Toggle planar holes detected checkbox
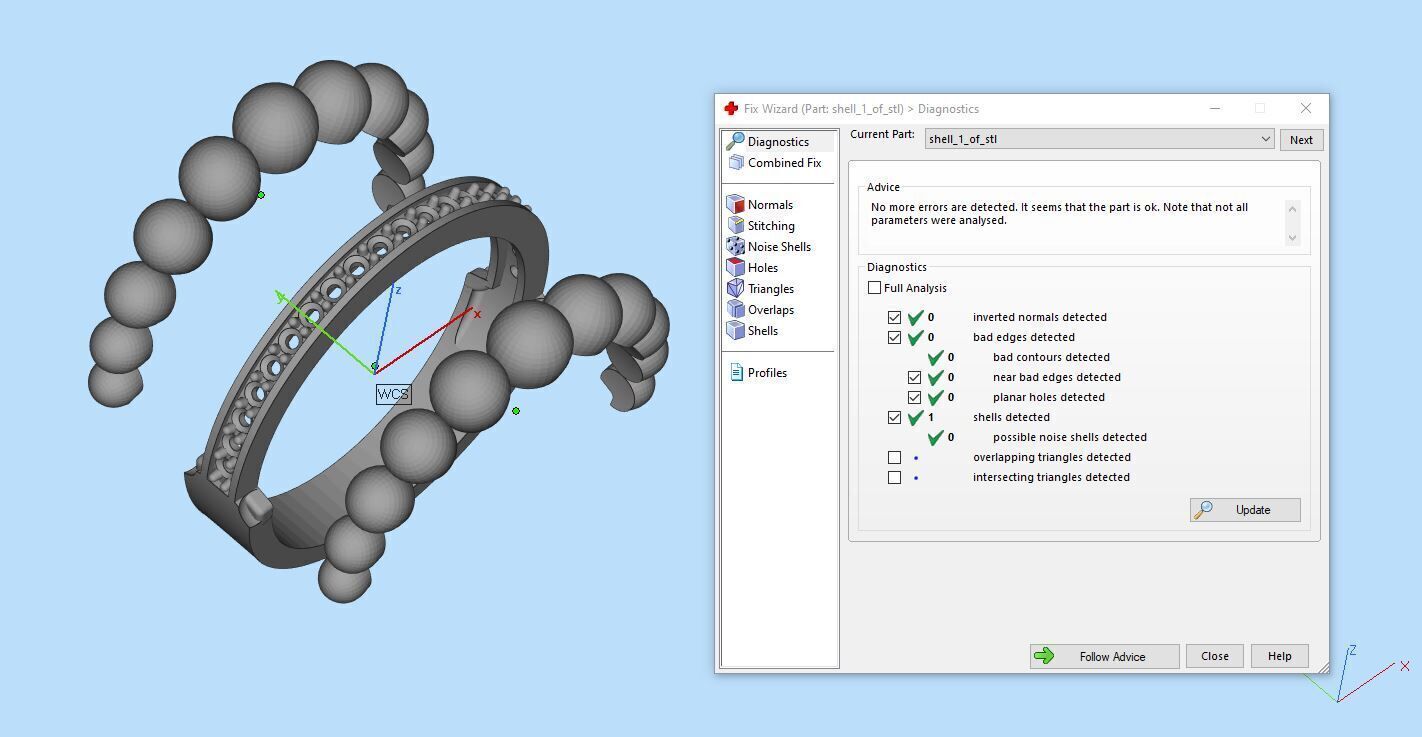 click(915, 397)
